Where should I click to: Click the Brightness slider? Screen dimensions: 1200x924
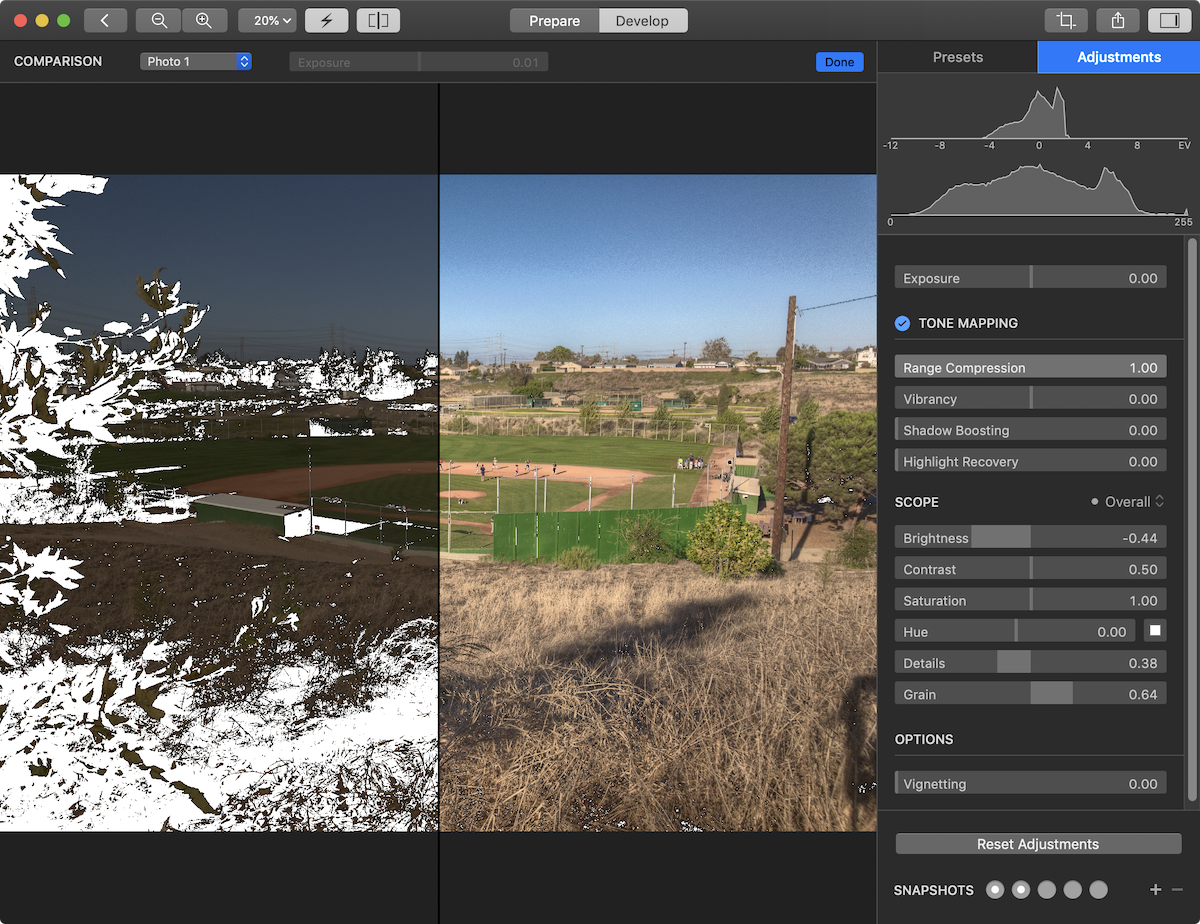point(1030,538)
